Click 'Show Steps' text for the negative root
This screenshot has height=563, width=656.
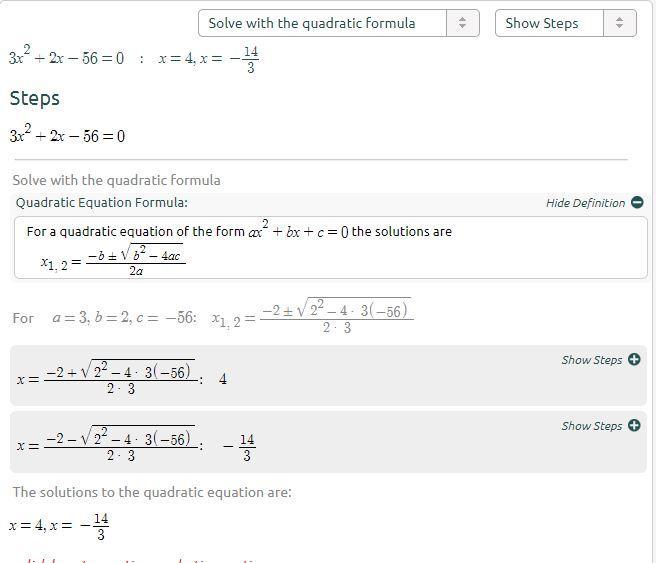pos(592,426)
